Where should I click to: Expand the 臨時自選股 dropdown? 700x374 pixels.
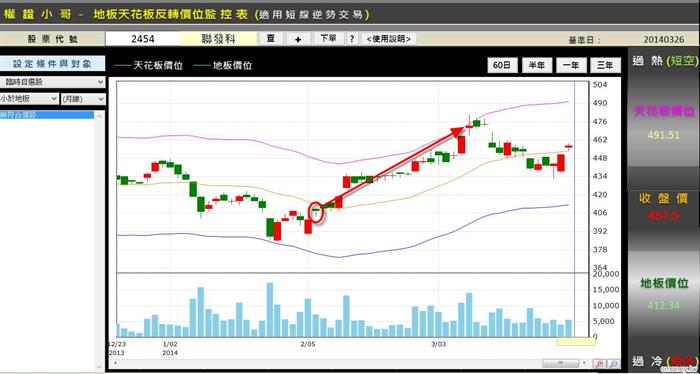(x=52, y=82)
